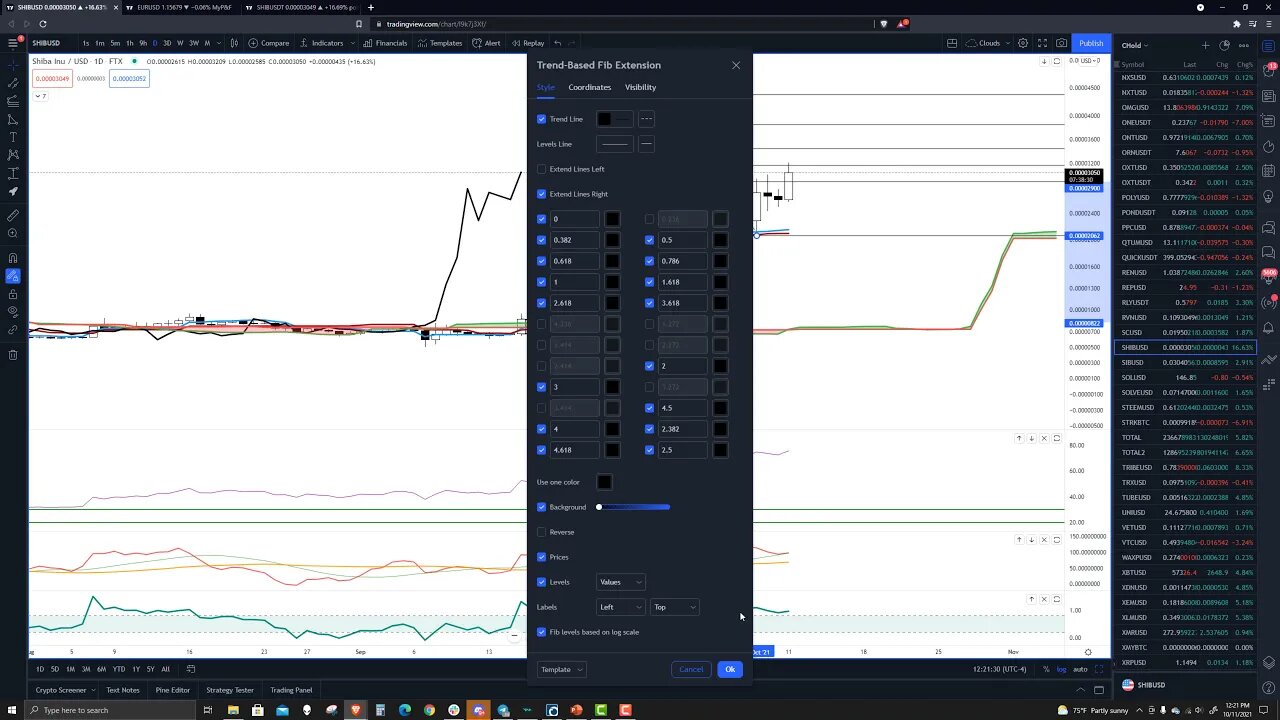Expand the Template dropdown
Screen dimensions: 1280x720
click(x=562, y=669)
